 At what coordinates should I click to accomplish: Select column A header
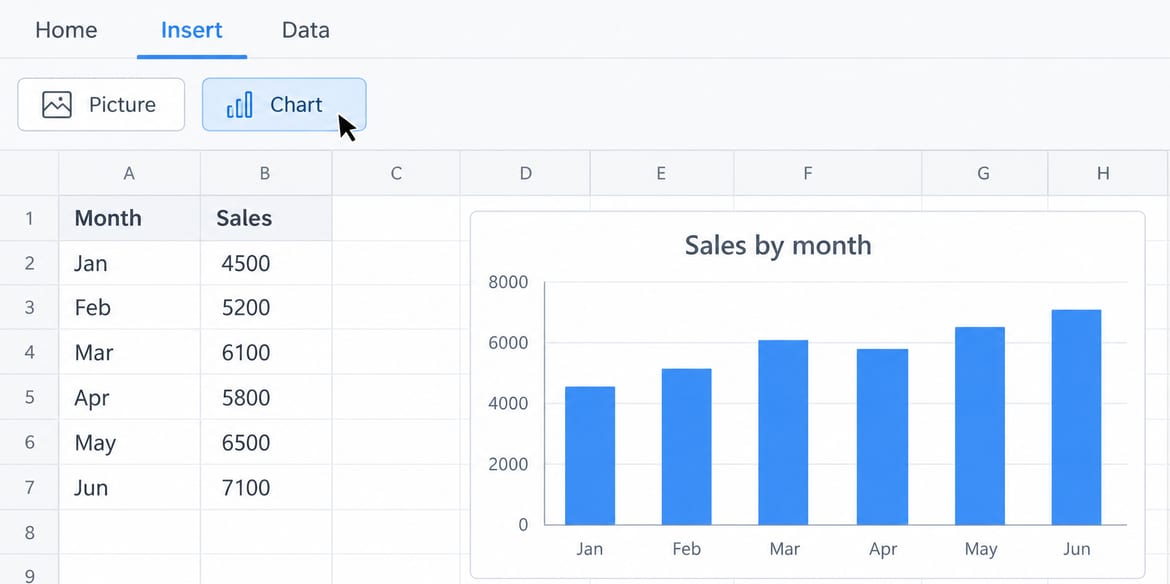[129, 173]
